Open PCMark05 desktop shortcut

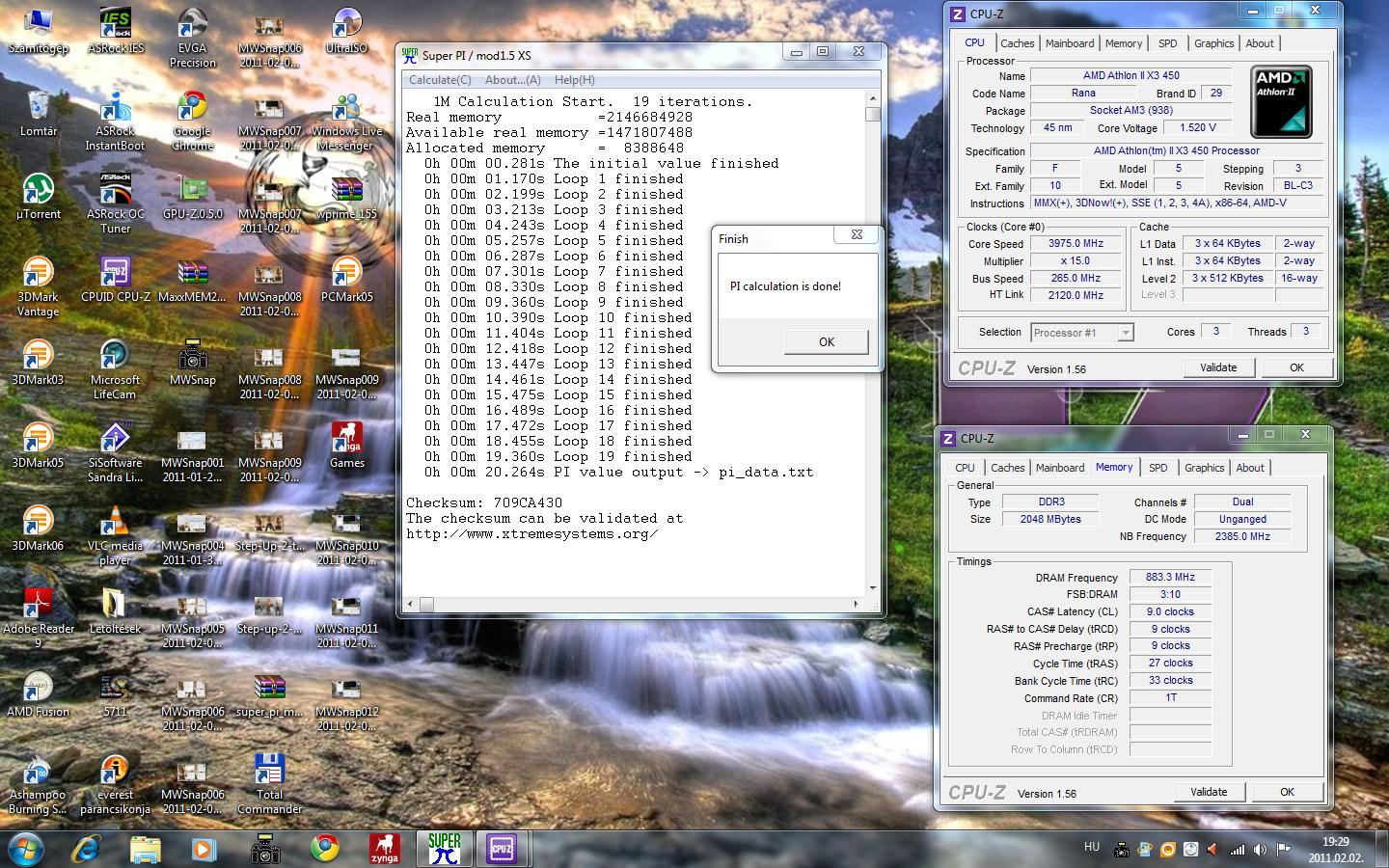[346, 280]
